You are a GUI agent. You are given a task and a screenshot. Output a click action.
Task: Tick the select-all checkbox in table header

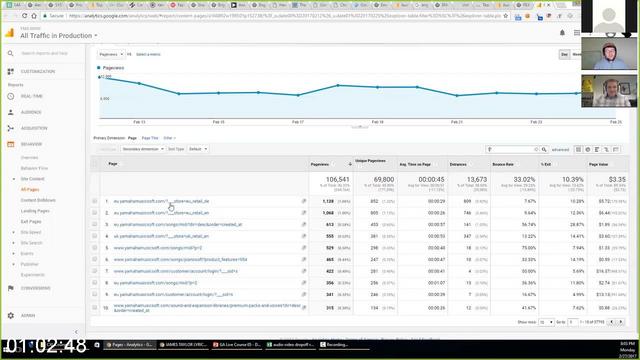coord(95,164)
